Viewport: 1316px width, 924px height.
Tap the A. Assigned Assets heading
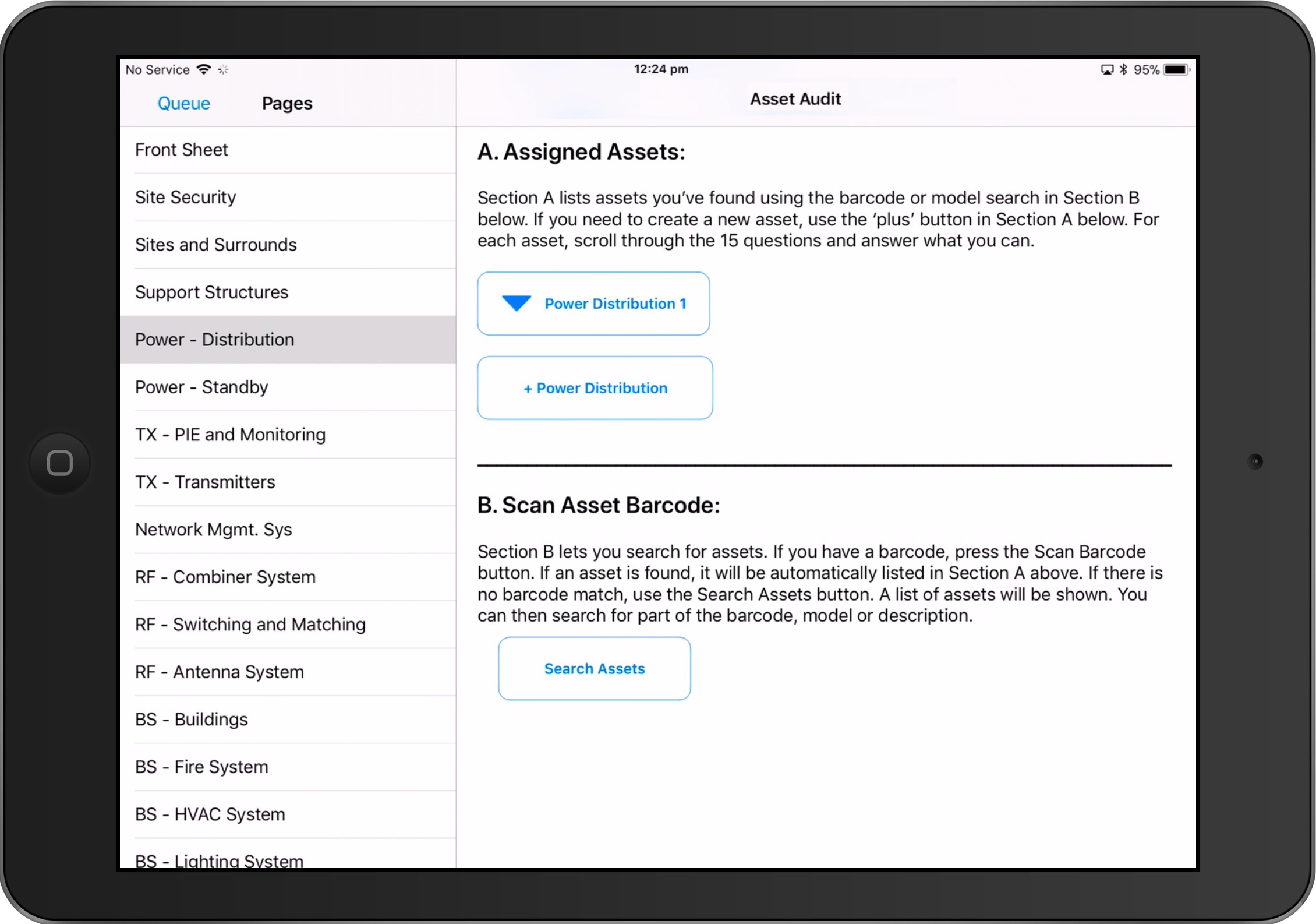(581, 152)
